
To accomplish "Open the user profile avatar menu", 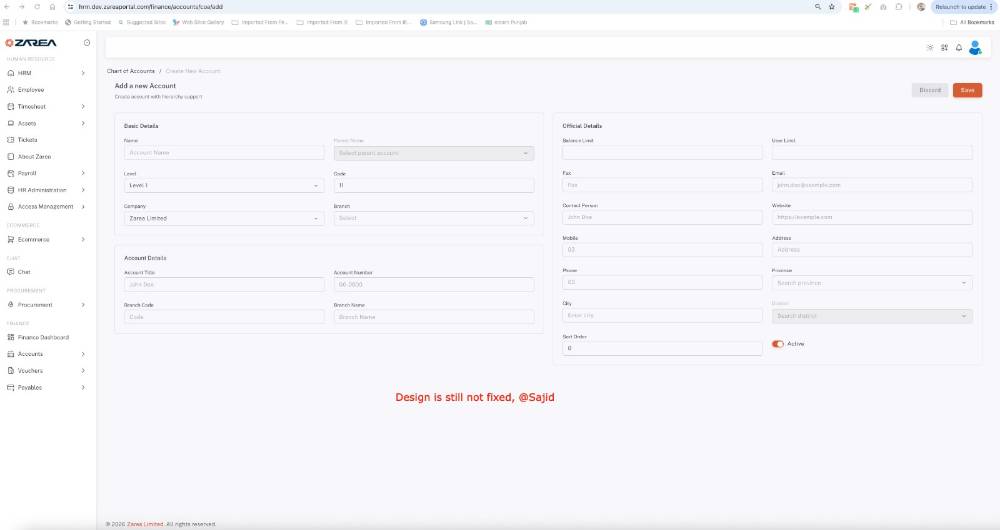I will 975,48.
